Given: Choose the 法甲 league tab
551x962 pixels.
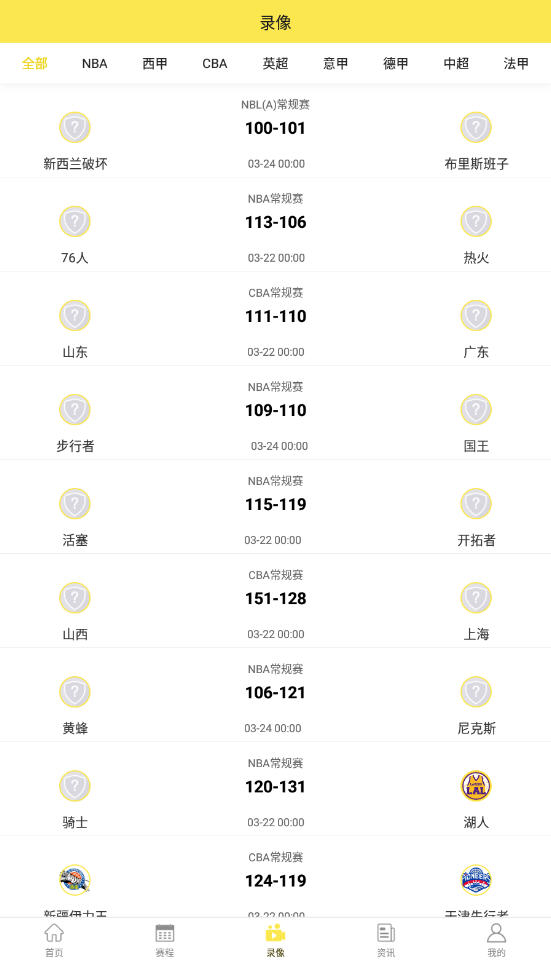Looking at the screenshot, I should point(516,63).
